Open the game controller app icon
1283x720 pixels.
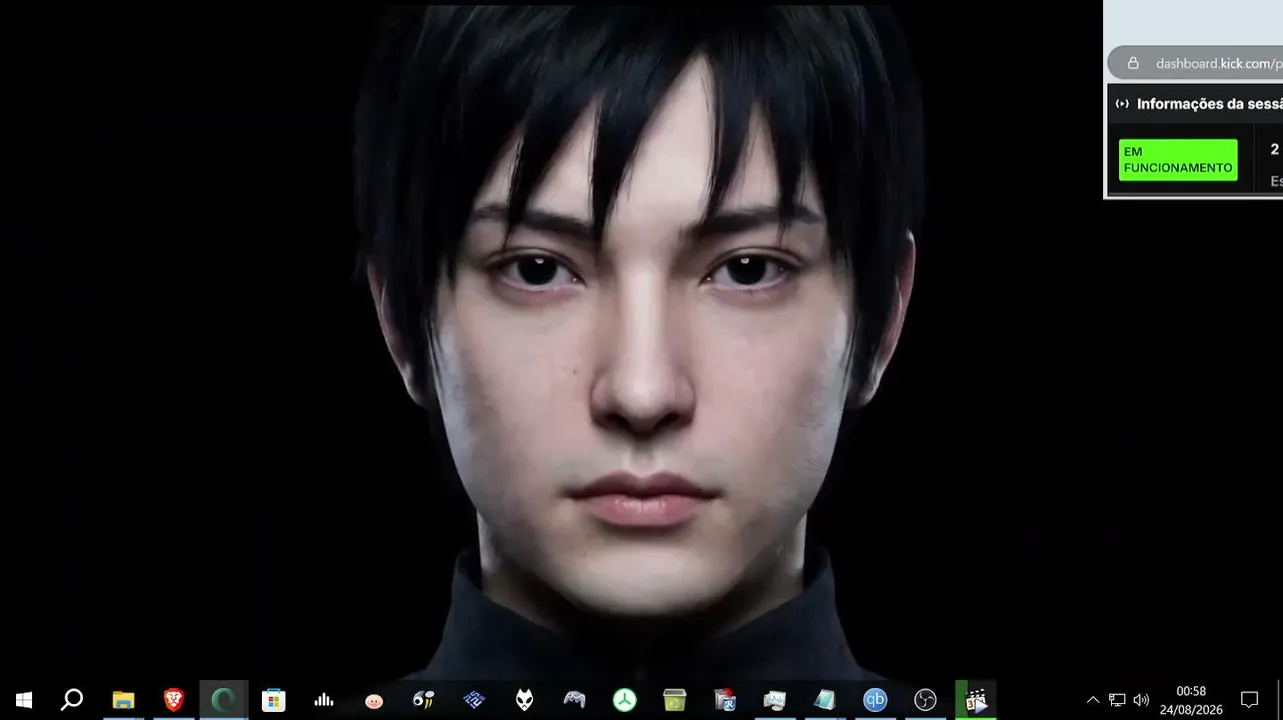click(574, 700)
